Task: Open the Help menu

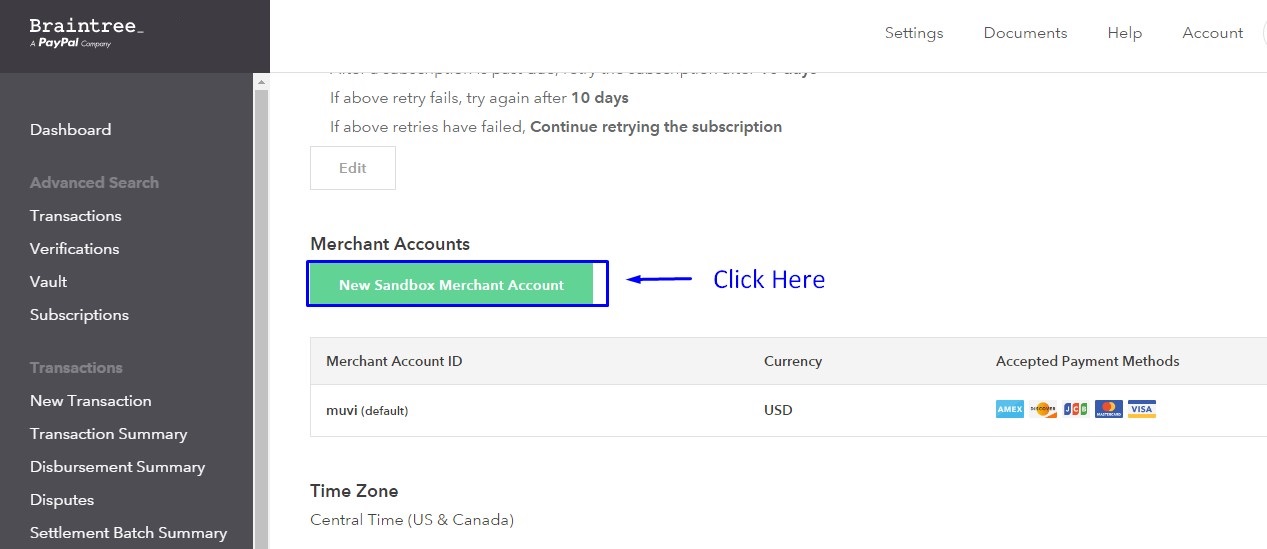Action: (x=1124, y=33)
